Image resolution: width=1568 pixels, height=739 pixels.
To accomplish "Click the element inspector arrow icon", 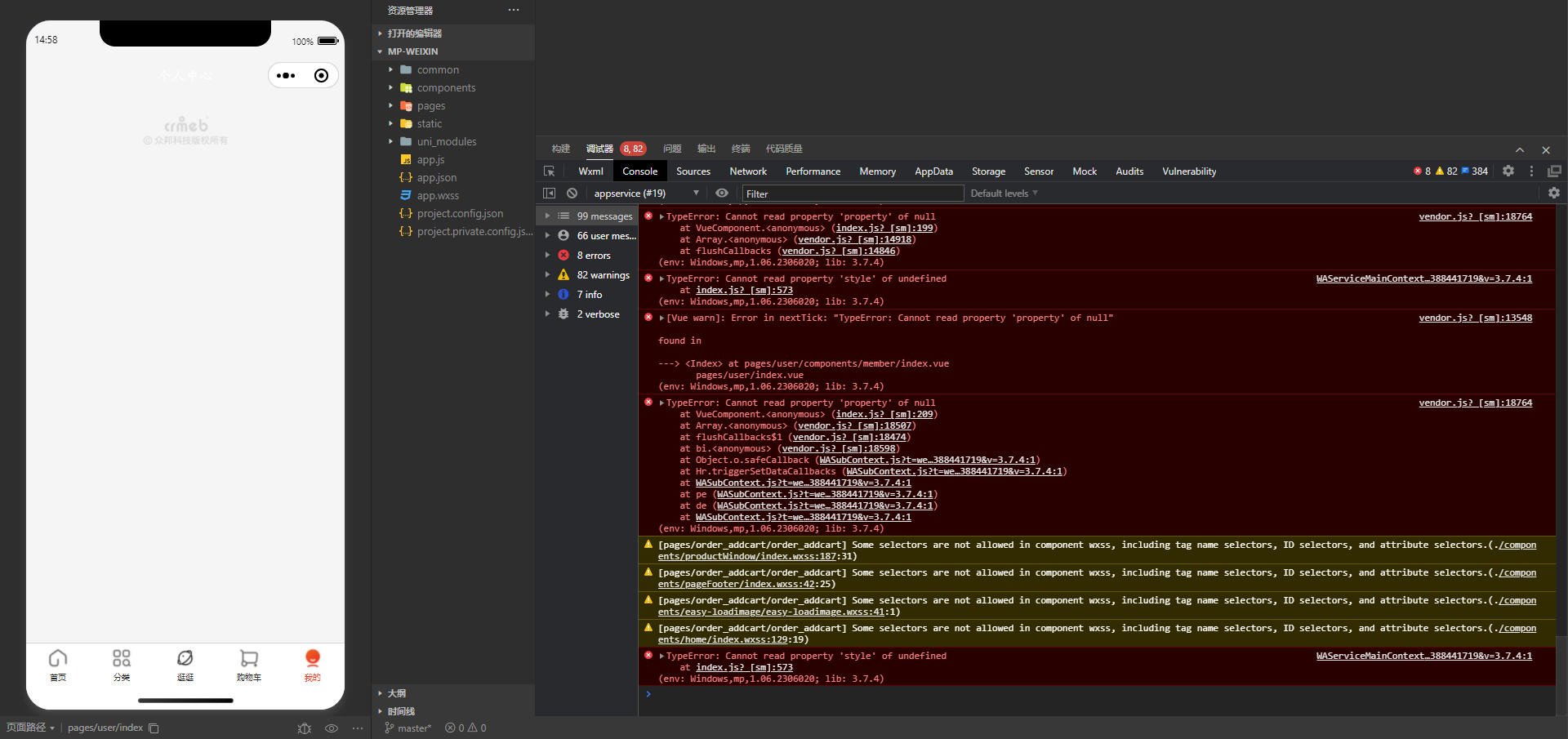I will click(549, 171).
